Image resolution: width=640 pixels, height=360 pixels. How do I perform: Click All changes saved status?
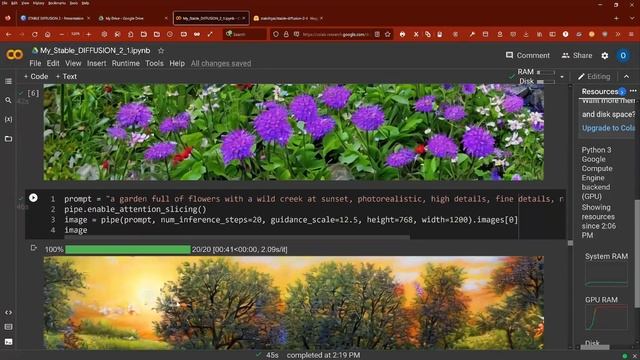[x=221, y=64]
